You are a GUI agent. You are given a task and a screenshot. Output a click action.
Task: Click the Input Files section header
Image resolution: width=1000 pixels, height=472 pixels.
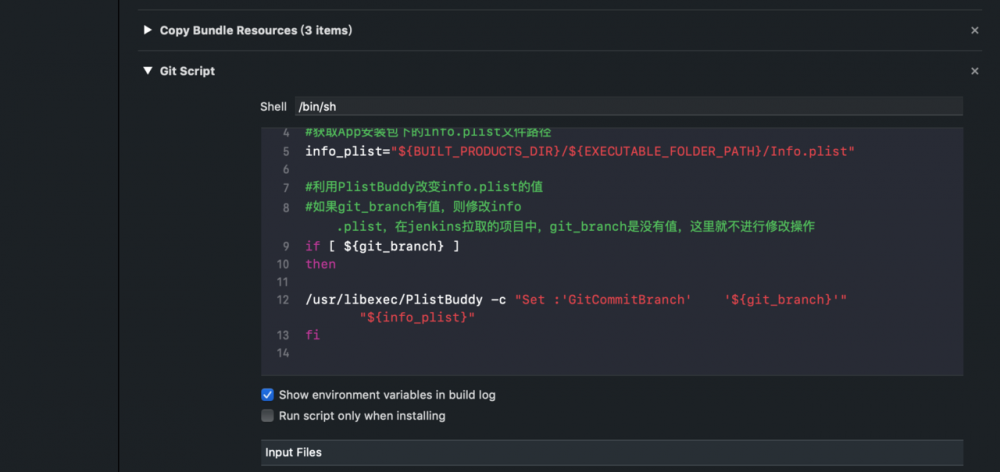(294, 453)
